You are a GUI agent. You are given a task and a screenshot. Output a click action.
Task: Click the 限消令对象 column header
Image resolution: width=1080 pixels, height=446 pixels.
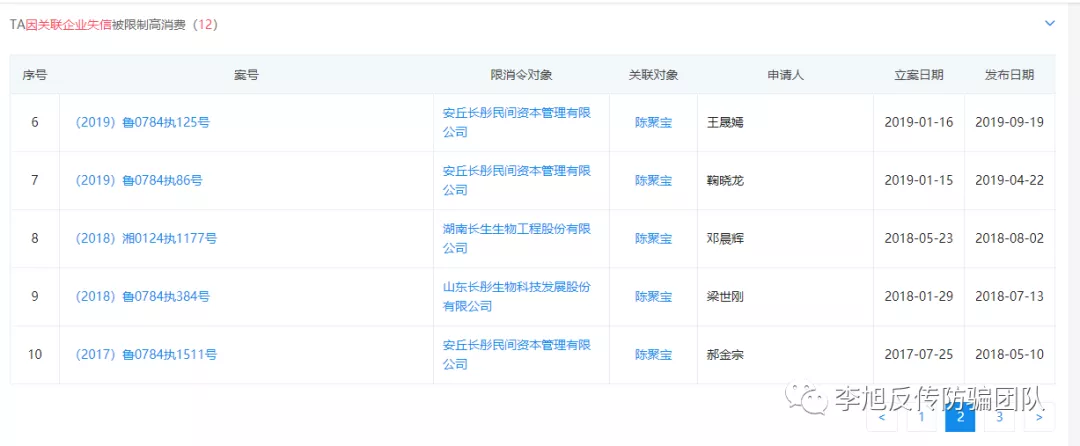tap(521, 75)
